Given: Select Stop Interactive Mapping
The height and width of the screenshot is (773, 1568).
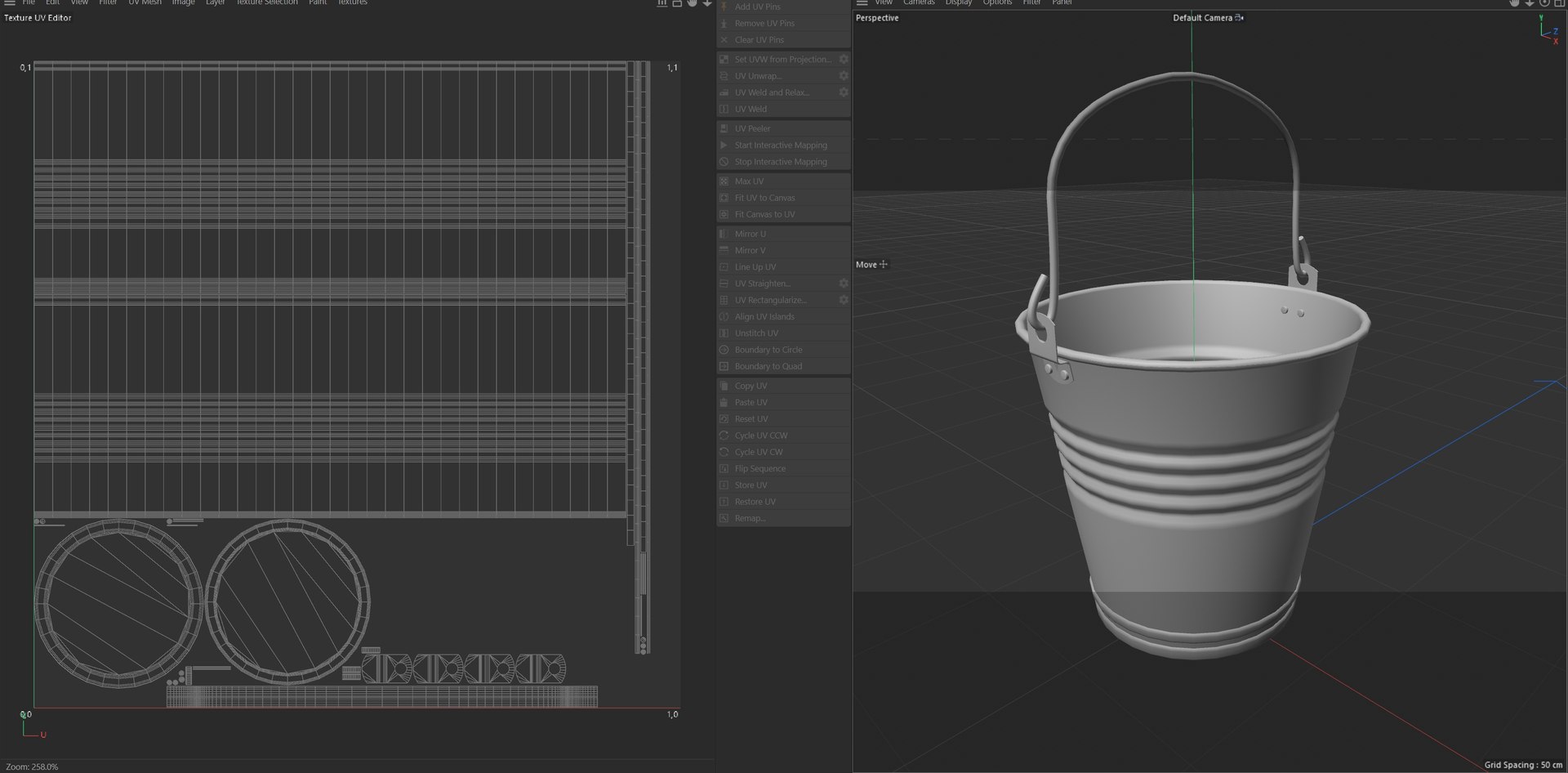Looking at the screenshot, I should (x=784, y=162).
